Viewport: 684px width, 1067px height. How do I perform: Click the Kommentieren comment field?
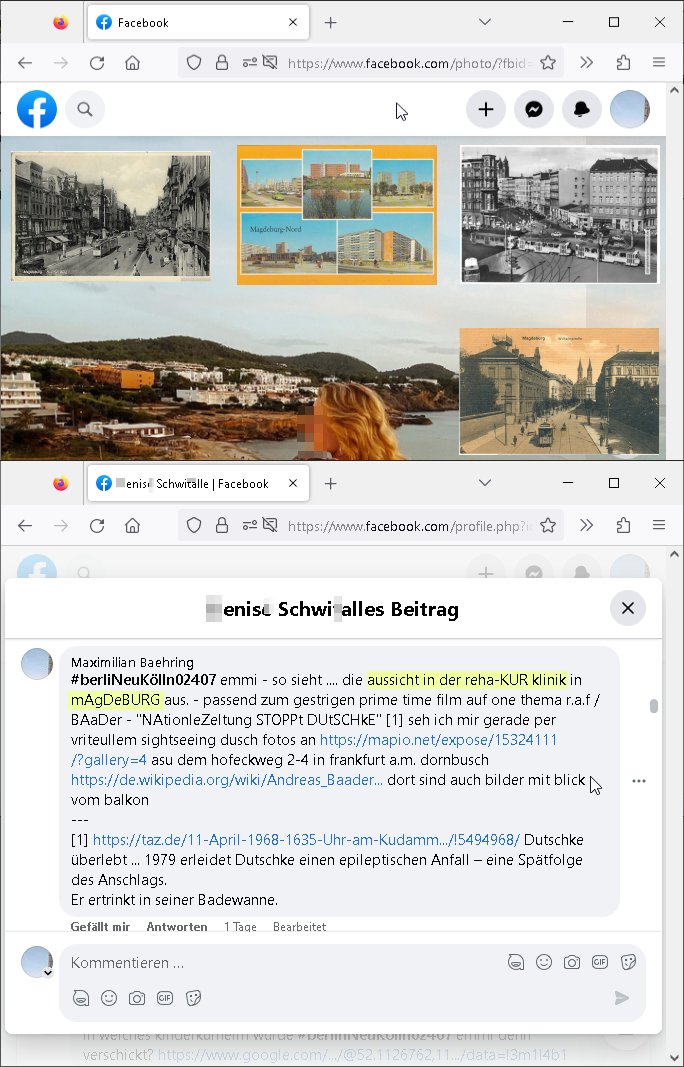pyautogui.click(x=286, y=963)
